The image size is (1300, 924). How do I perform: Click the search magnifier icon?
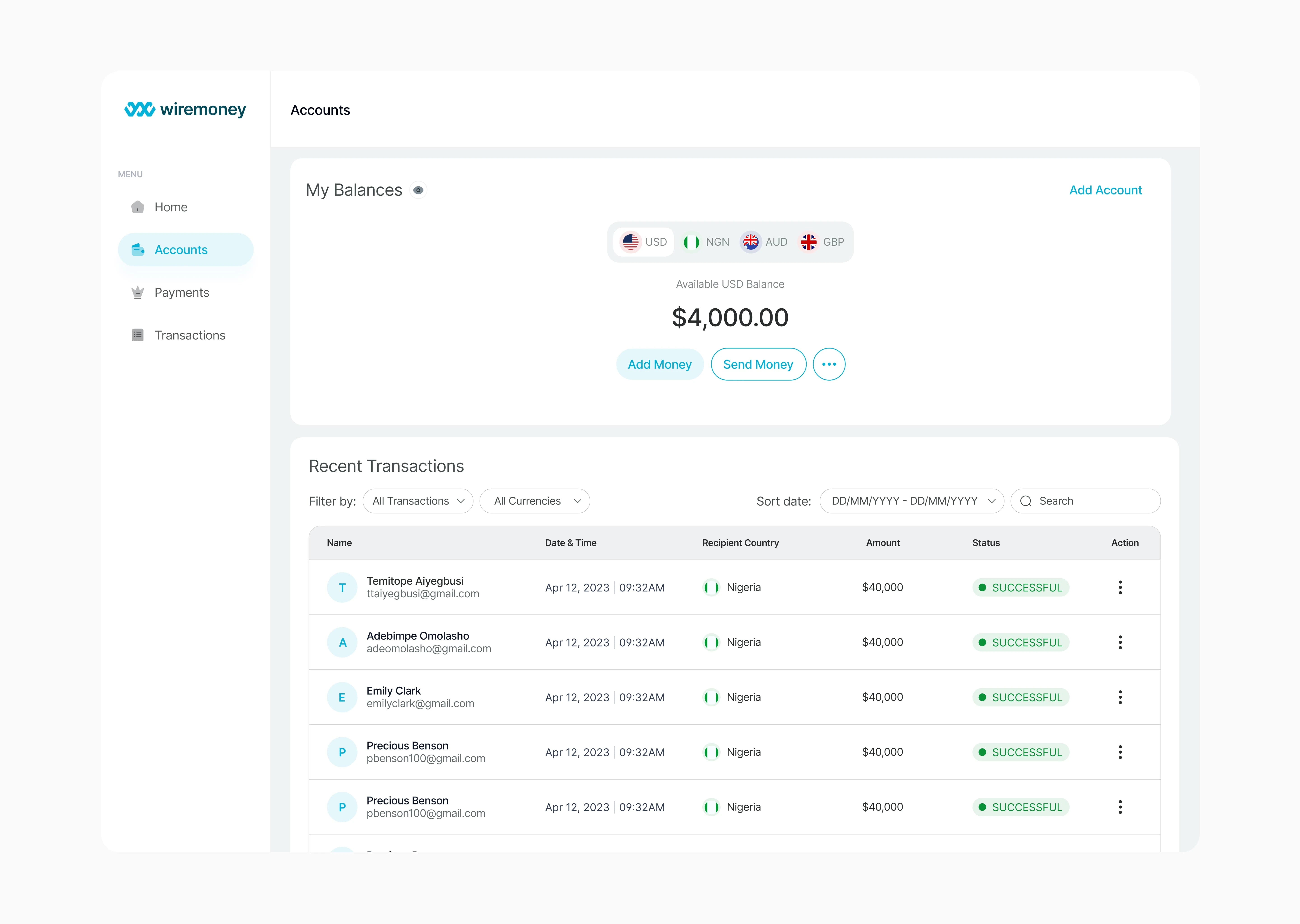point(1026,501)
